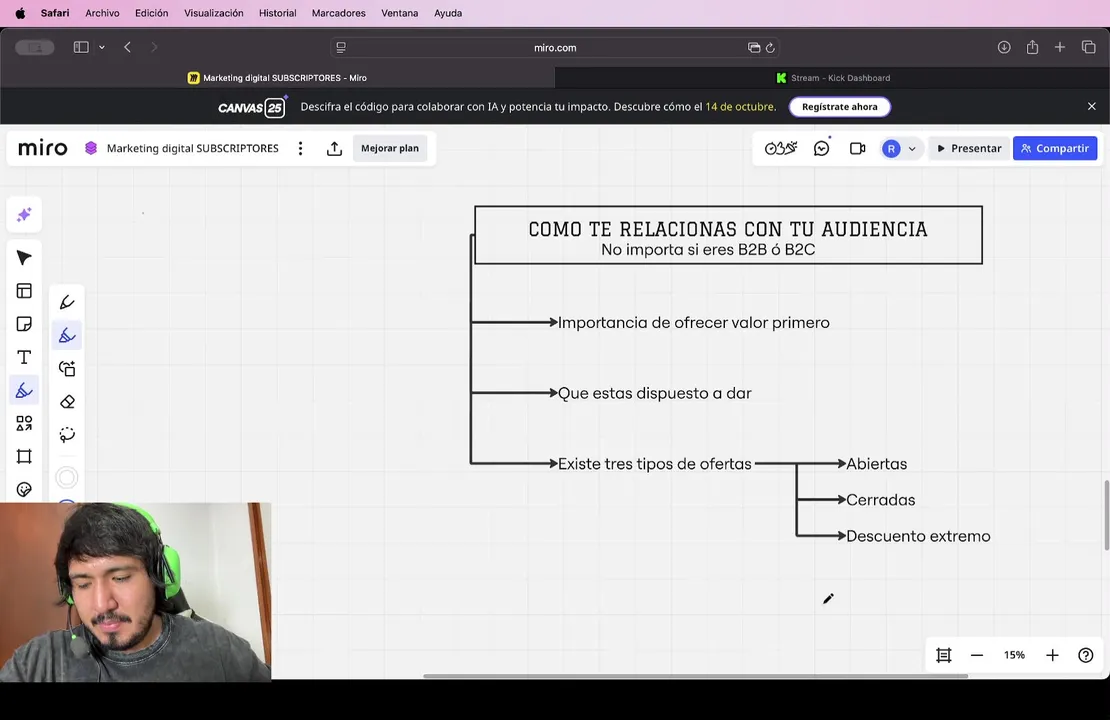The height and width of the screenshot is (720, 1110).
Task: Zoom in with plus button
Action: (x=1052, y=656)
